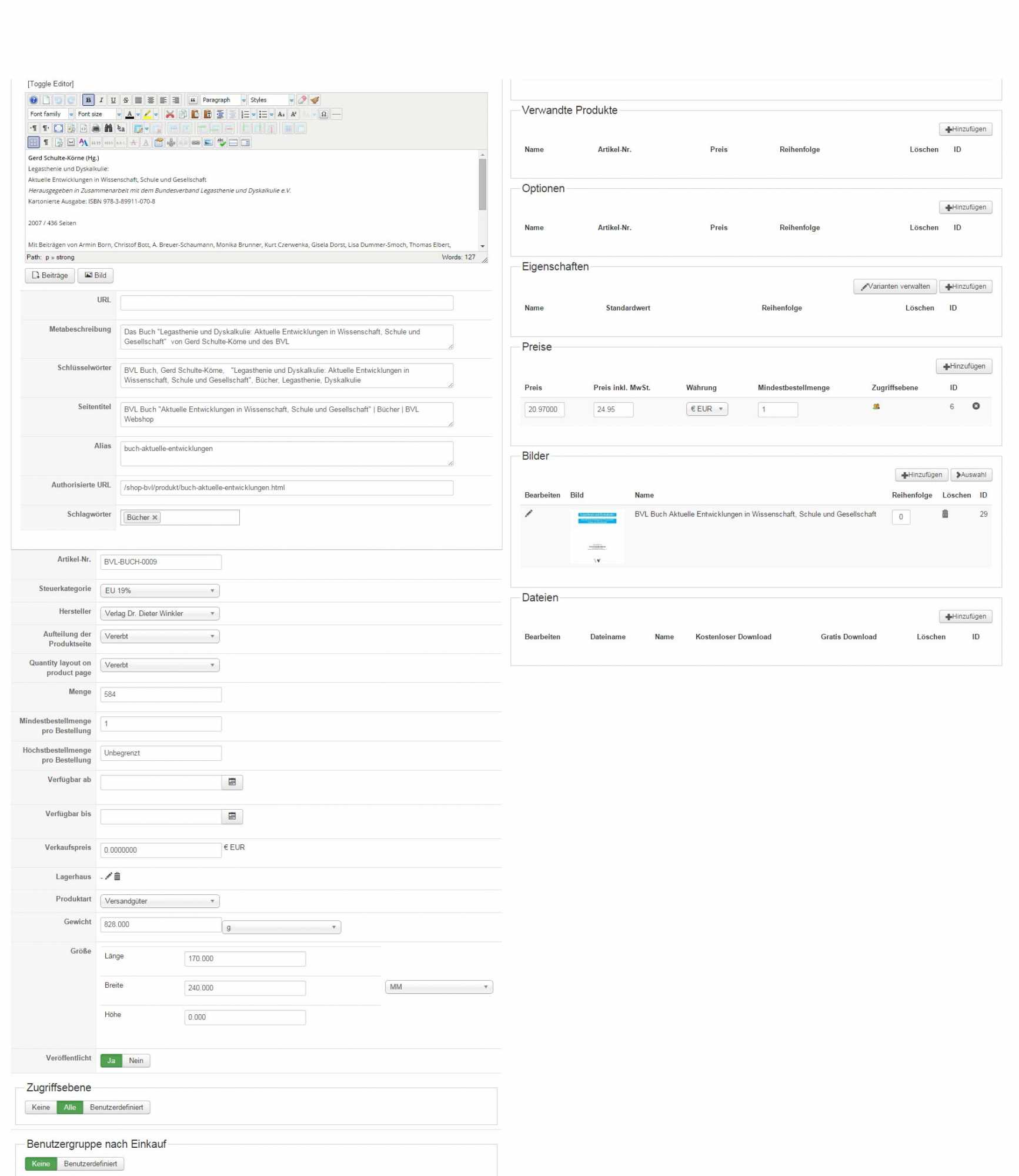Click Hinzufügen in the Dateien section
The width and height of the screenshot is (1019, 1176).
965,616
